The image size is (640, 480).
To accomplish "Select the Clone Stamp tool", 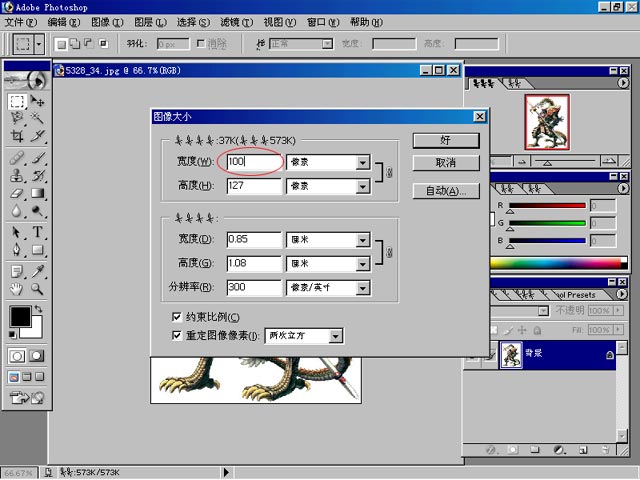I will coord(17,175).
